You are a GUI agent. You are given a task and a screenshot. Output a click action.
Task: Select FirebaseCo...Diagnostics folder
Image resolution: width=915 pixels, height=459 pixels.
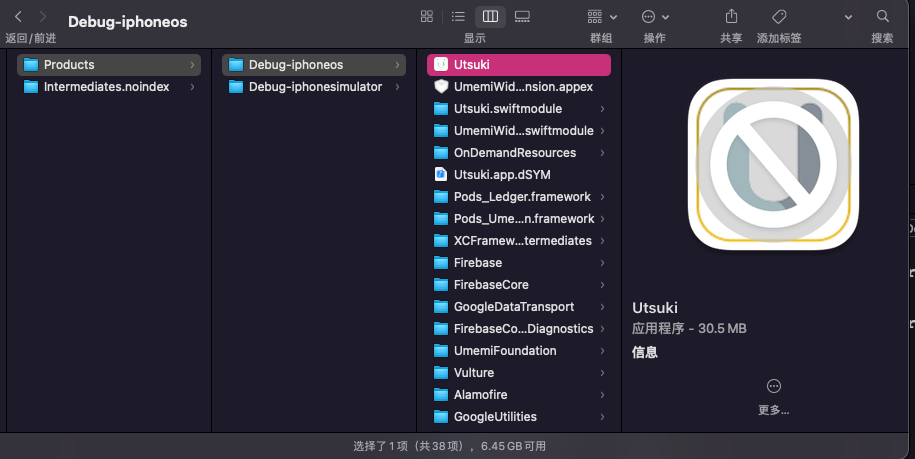click(x=519, y=329)
